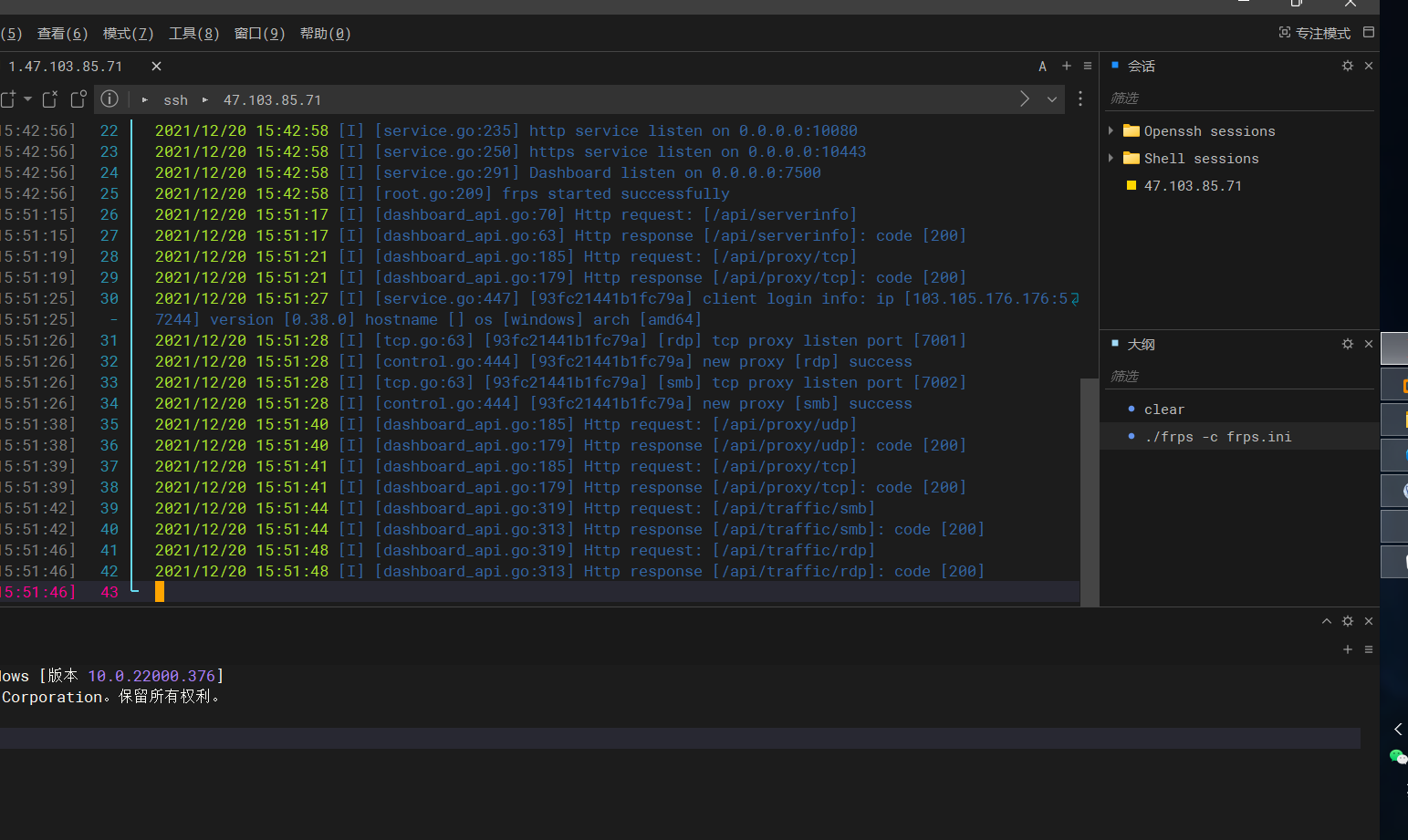Click the "Dashboard listen on 0.0.0.0:7500" log line

click(x=675, y=173)
